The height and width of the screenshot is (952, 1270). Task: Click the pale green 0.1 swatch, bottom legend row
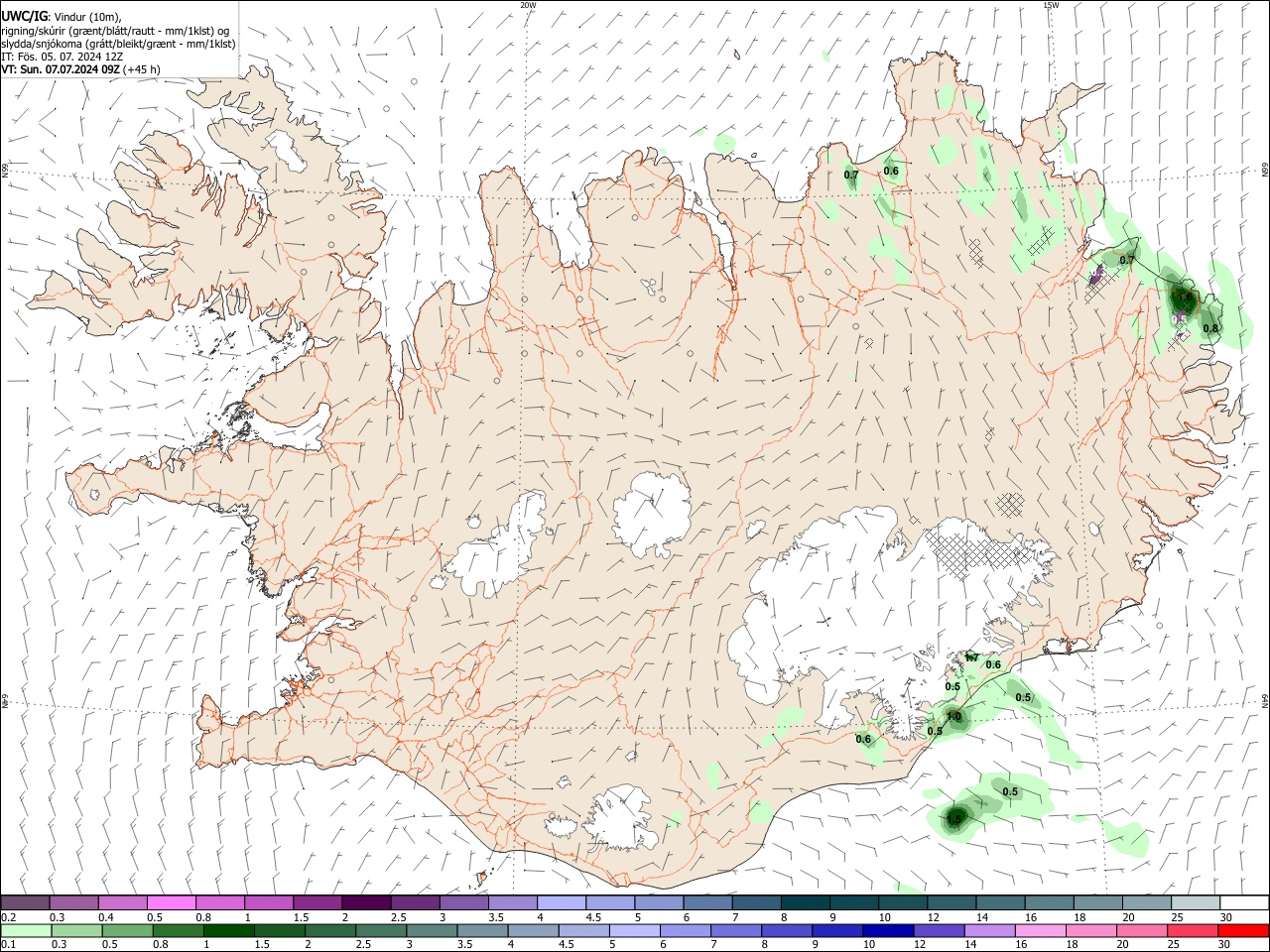point(27,931)
